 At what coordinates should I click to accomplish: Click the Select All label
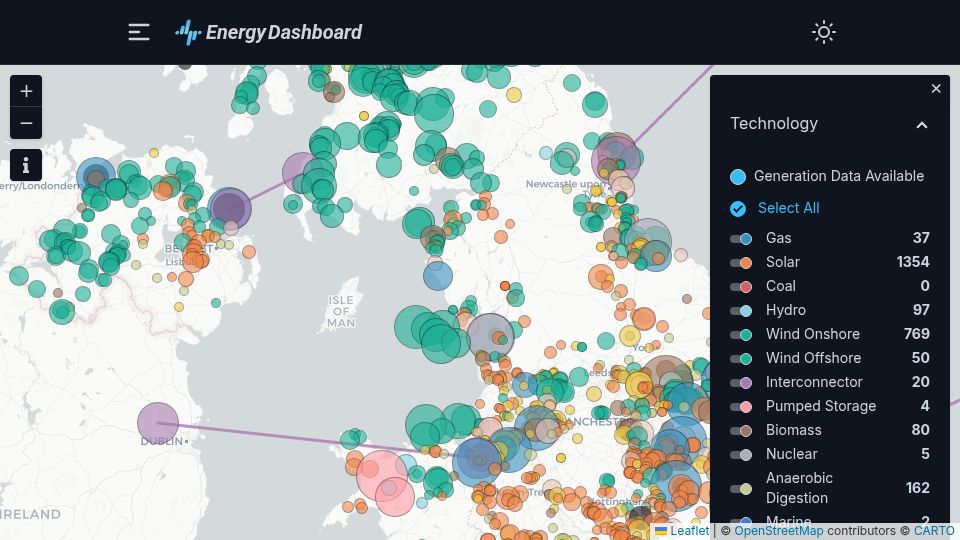tap(789, 208)
